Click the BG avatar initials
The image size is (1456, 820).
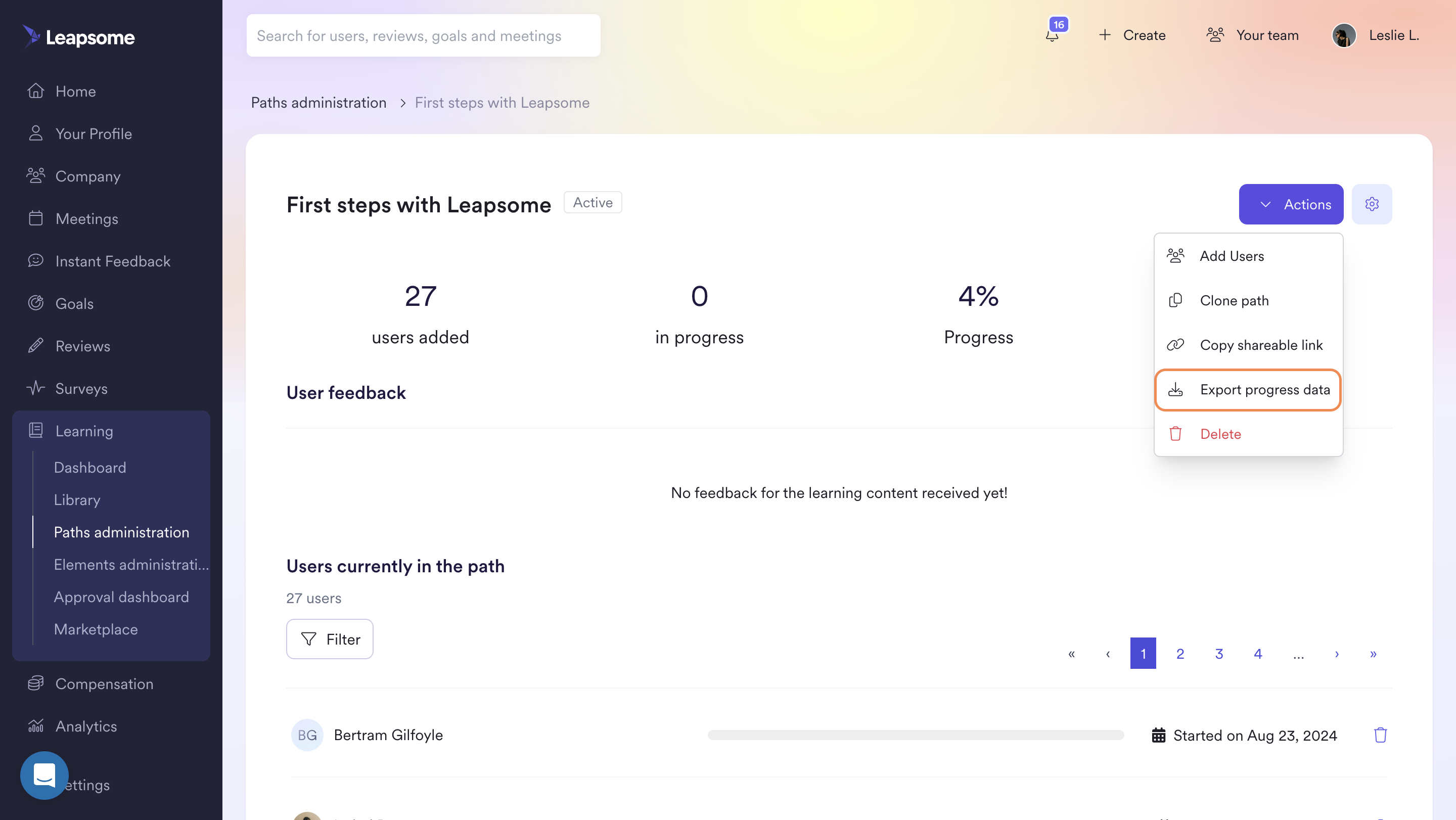point(307,735)
